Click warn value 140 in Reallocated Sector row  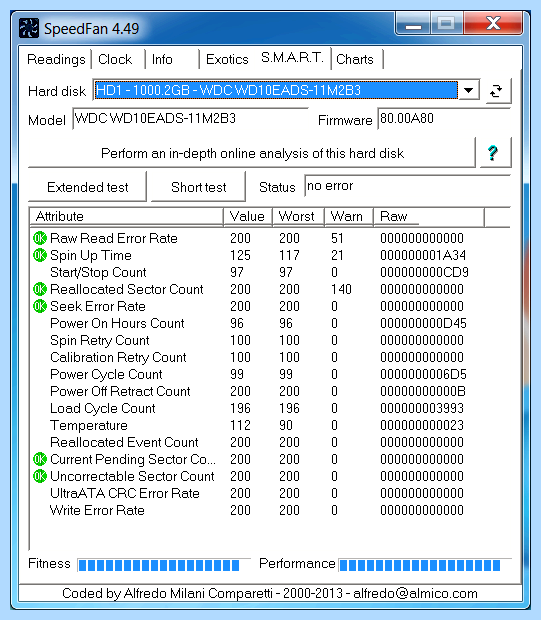coord(341,289)
